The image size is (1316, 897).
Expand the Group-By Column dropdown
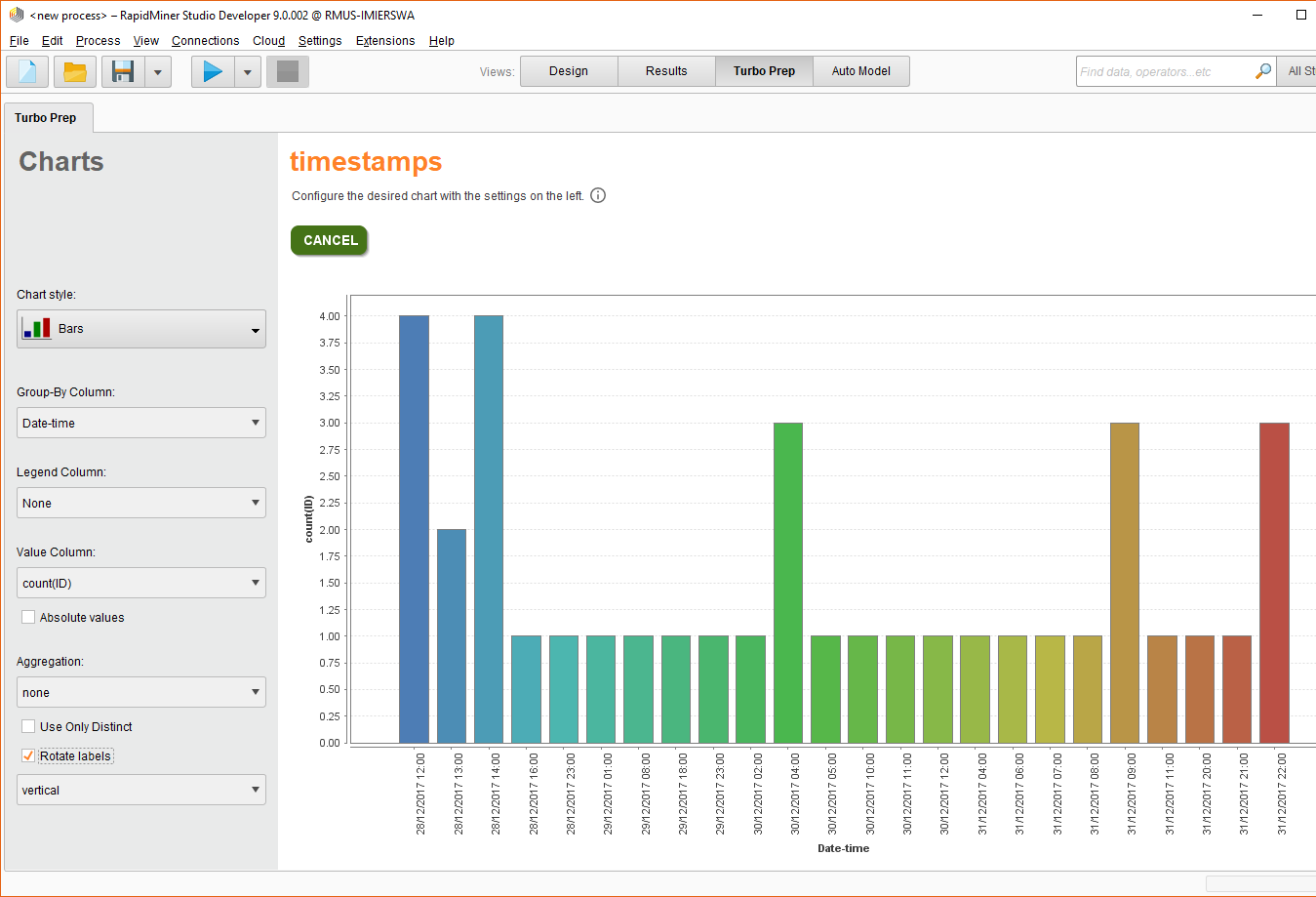[x=141, y=423]
